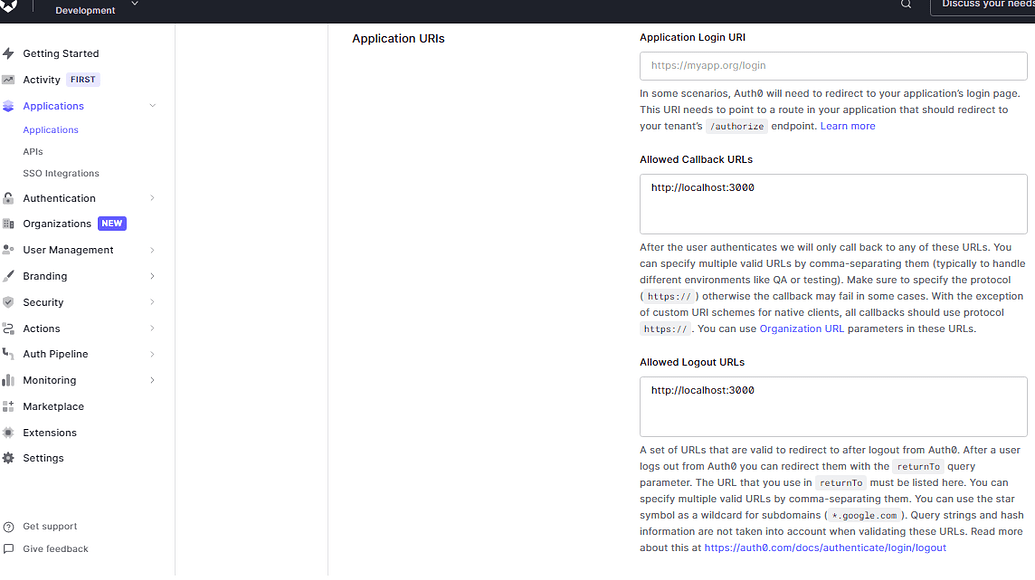Screen dimensions: 1035x580
Task: Click the Discuss your needs button
Action: [985, 5]
